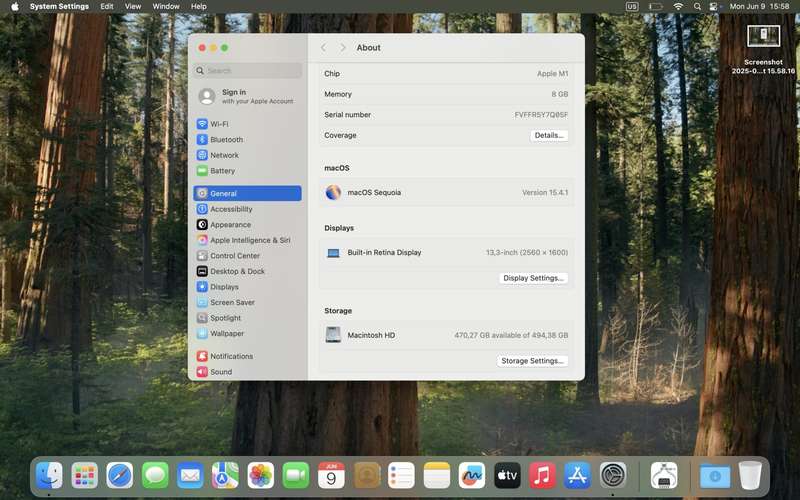Click the 8 GB memory value
The height and width of the screenshot is (500, 800).
(x=559, y=94)
